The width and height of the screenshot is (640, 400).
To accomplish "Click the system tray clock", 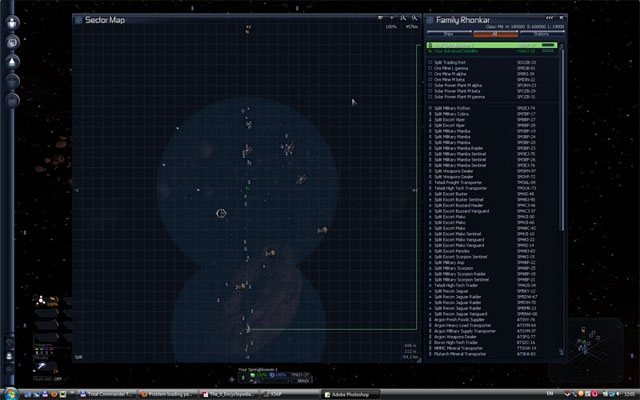I will pos(629,394).
